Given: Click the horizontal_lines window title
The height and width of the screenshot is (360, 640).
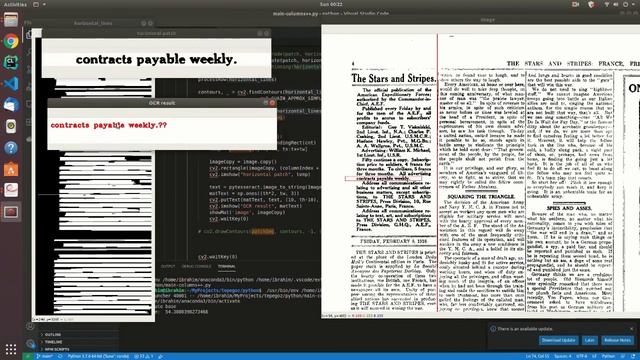Looking at the screenshot, I should [93, 23].
